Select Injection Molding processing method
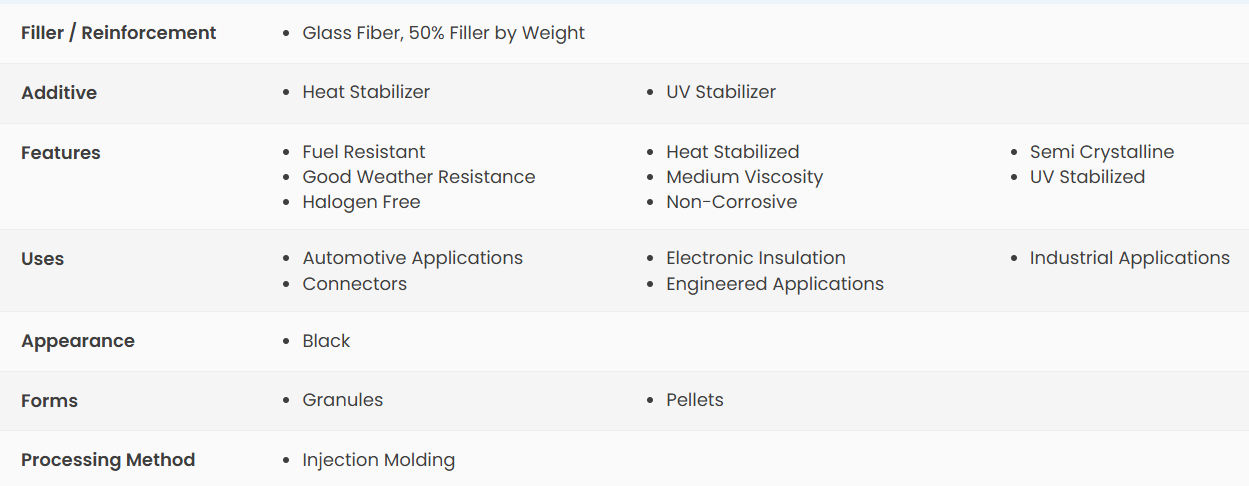This screenshot has height=486, width=1249. tap(379, 460)
